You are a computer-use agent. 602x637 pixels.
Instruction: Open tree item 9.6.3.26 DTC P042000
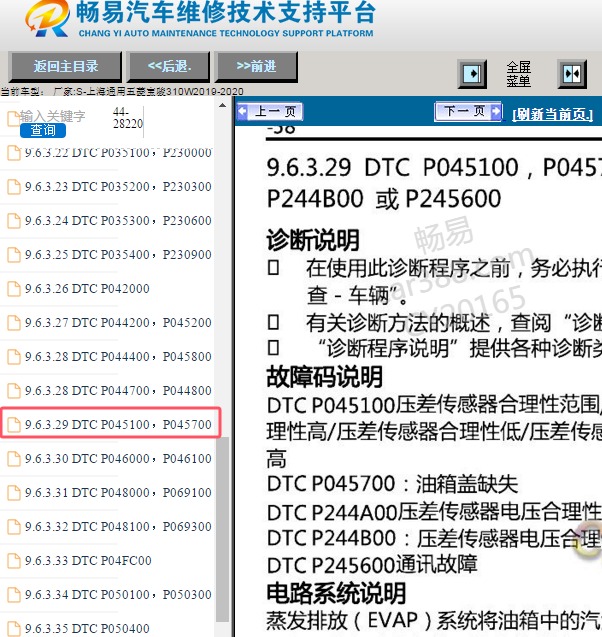pyautogui.click(x=87, y=288)
